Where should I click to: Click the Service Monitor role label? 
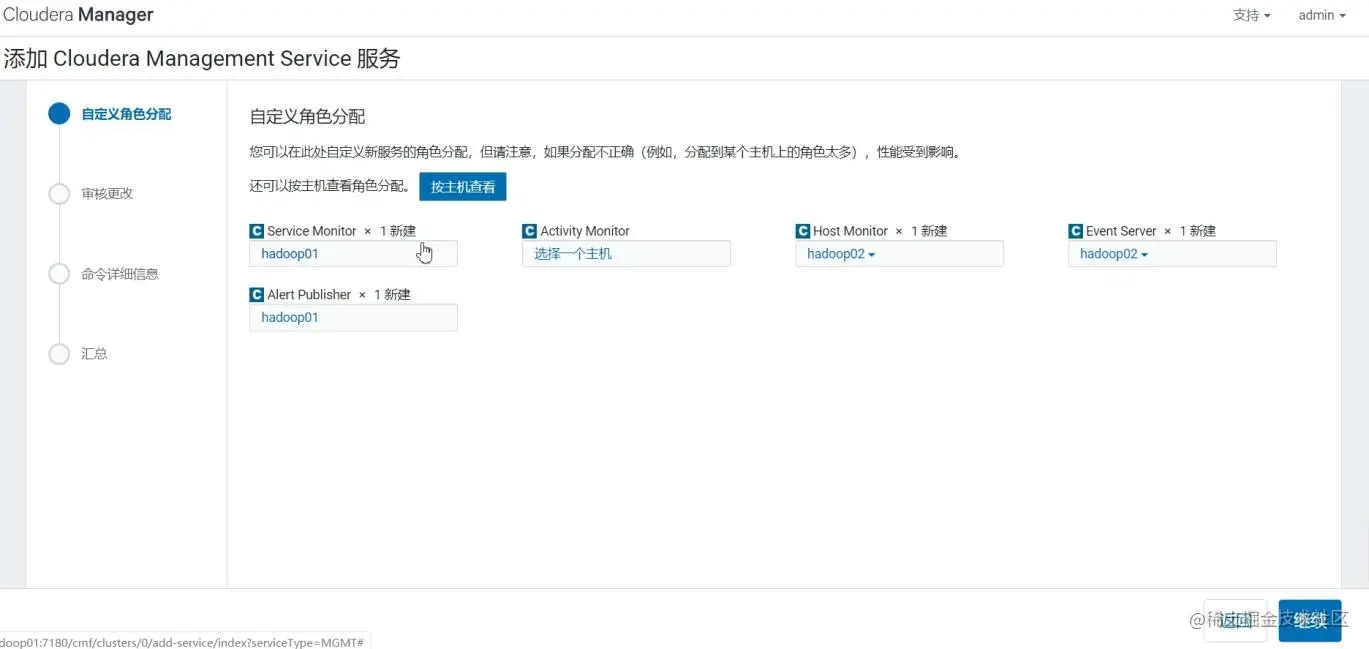(312, 231)
